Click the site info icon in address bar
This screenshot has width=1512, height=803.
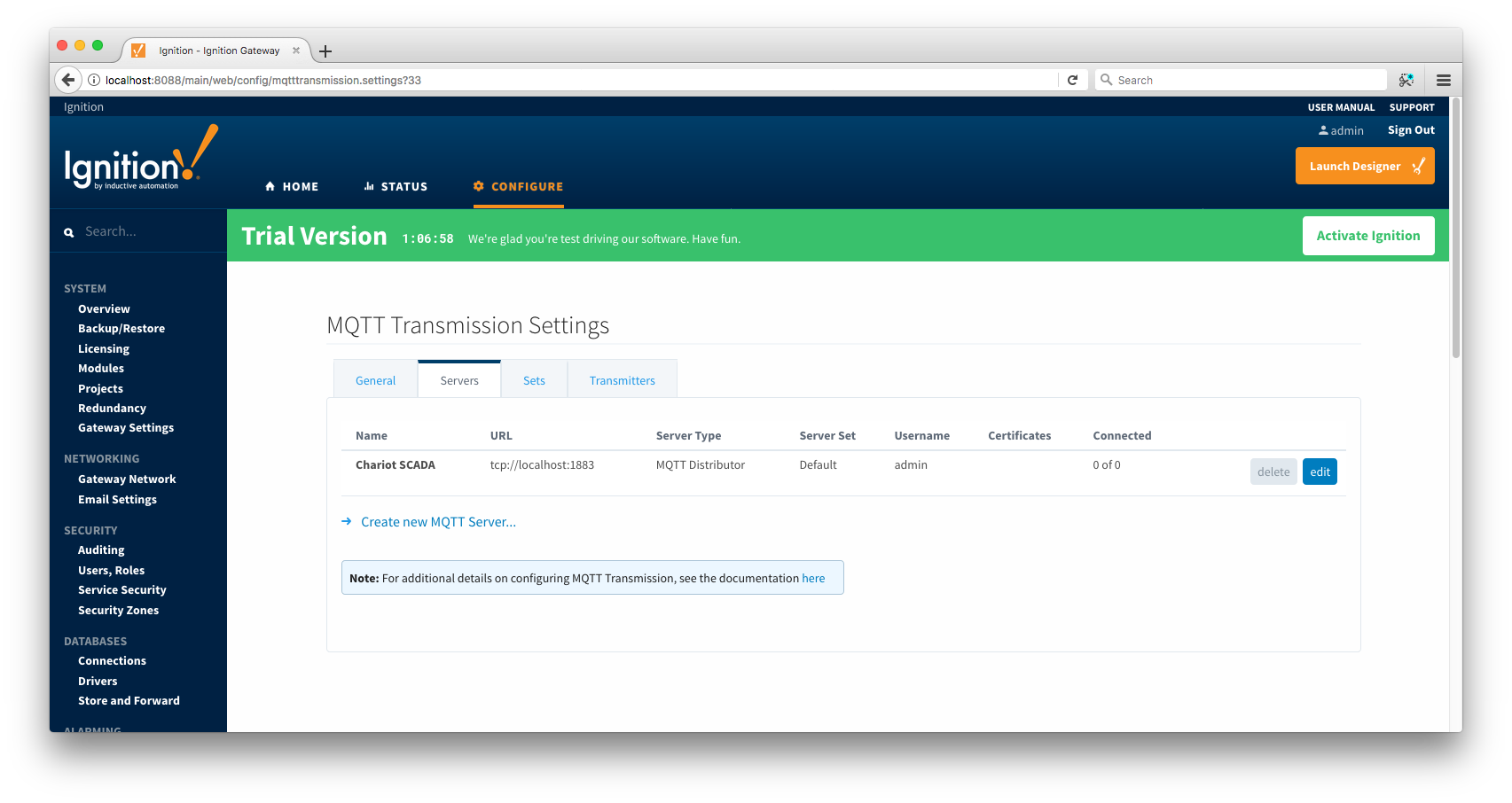click(94, 80)
